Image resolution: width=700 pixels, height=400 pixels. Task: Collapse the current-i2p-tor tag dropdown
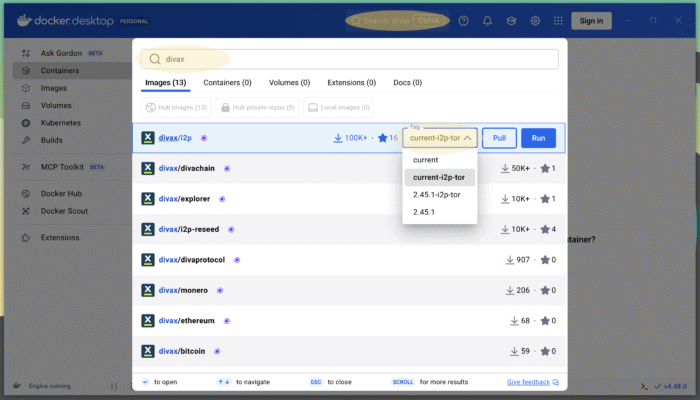pyautogui.click(x=440, y=138)
